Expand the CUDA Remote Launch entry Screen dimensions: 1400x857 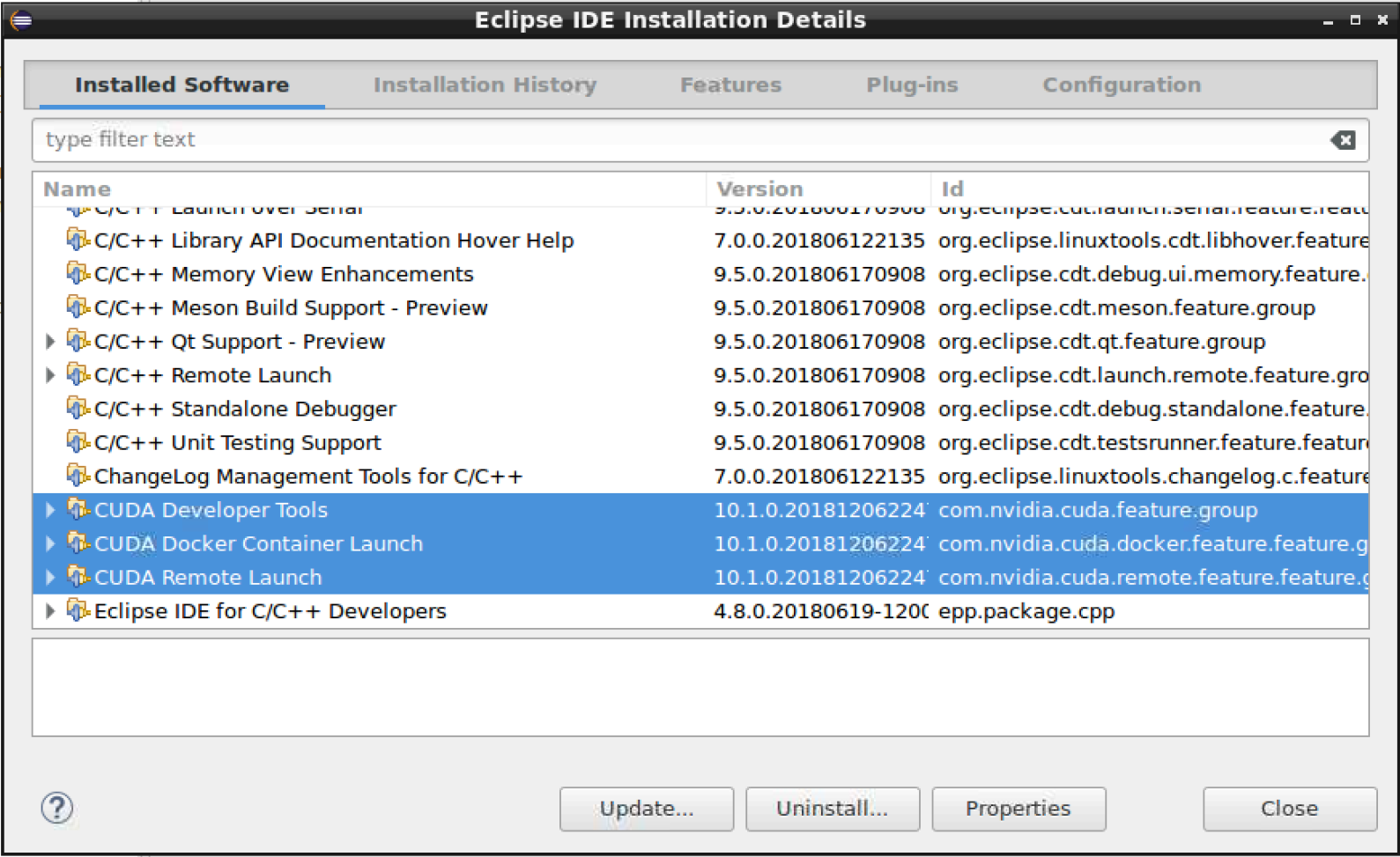pyautogui.click(x=50, y=577)
